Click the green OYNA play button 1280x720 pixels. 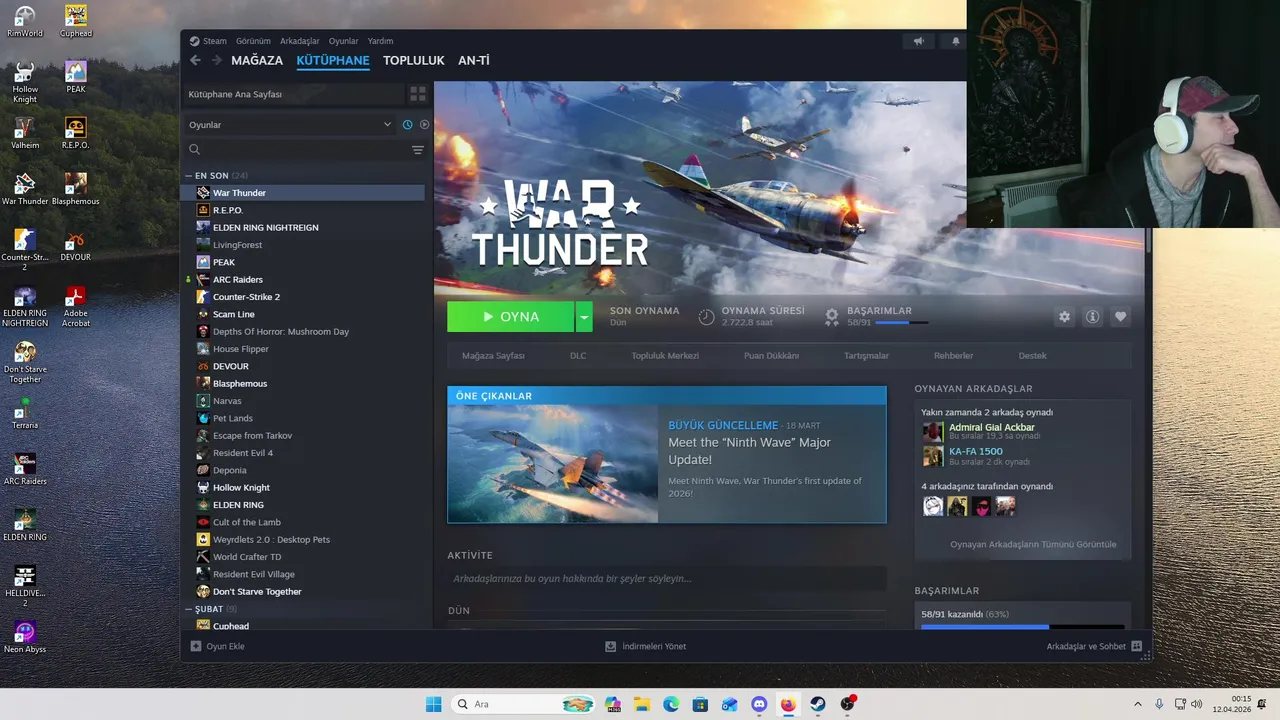click(511, 316)
